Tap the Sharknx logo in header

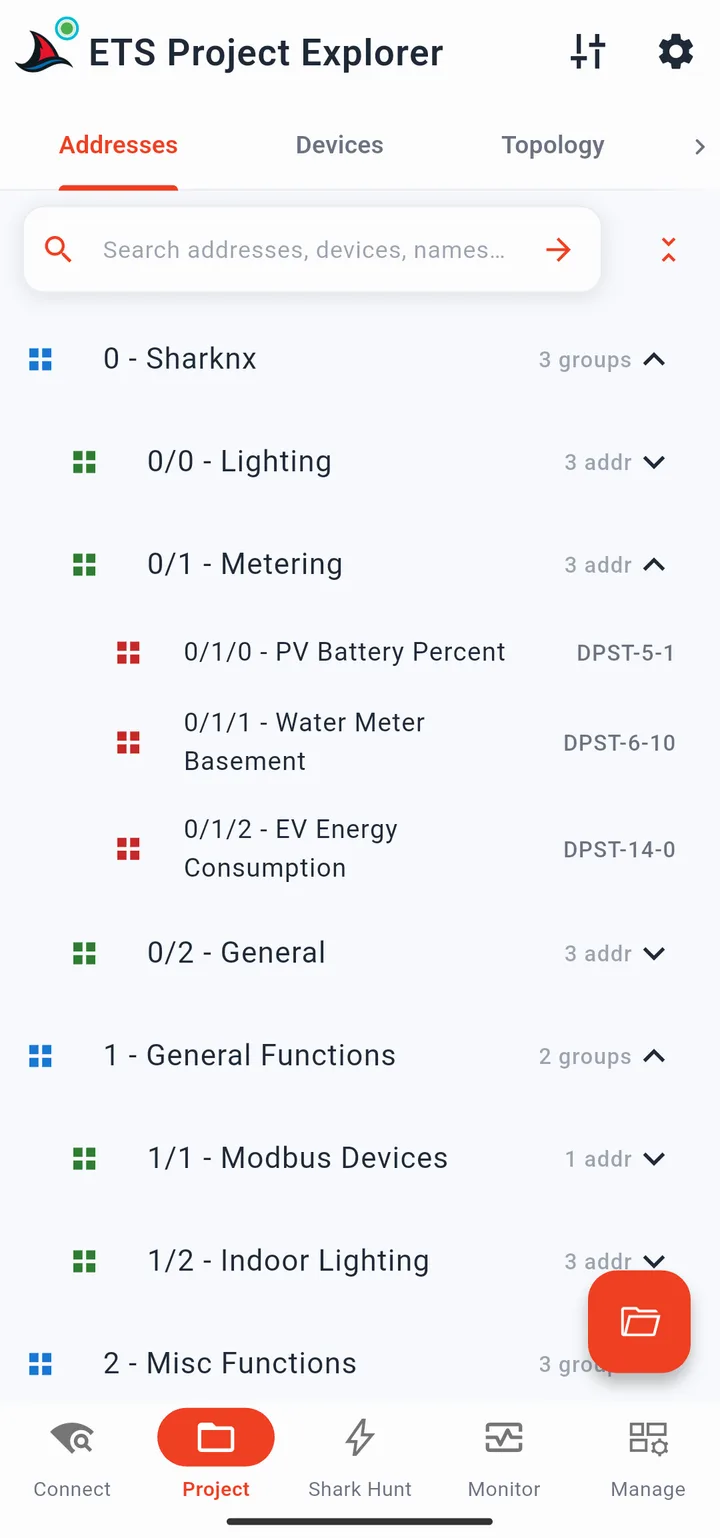tap(45, 46)
